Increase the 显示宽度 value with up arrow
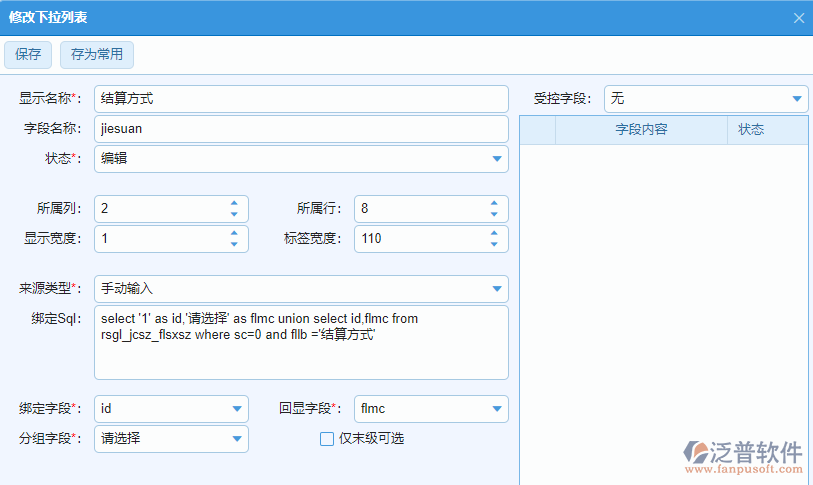813x485 pixels. point(234,233)
